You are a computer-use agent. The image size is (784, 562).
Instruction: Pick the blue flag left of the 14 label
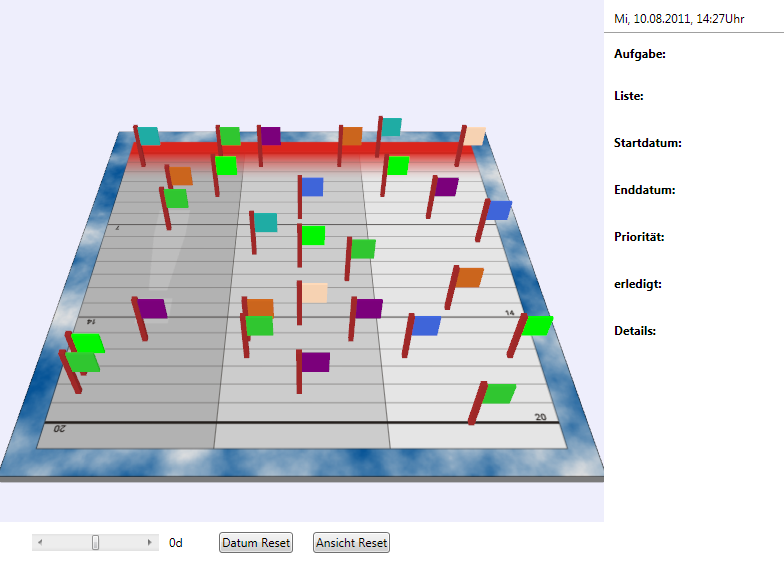426,326
